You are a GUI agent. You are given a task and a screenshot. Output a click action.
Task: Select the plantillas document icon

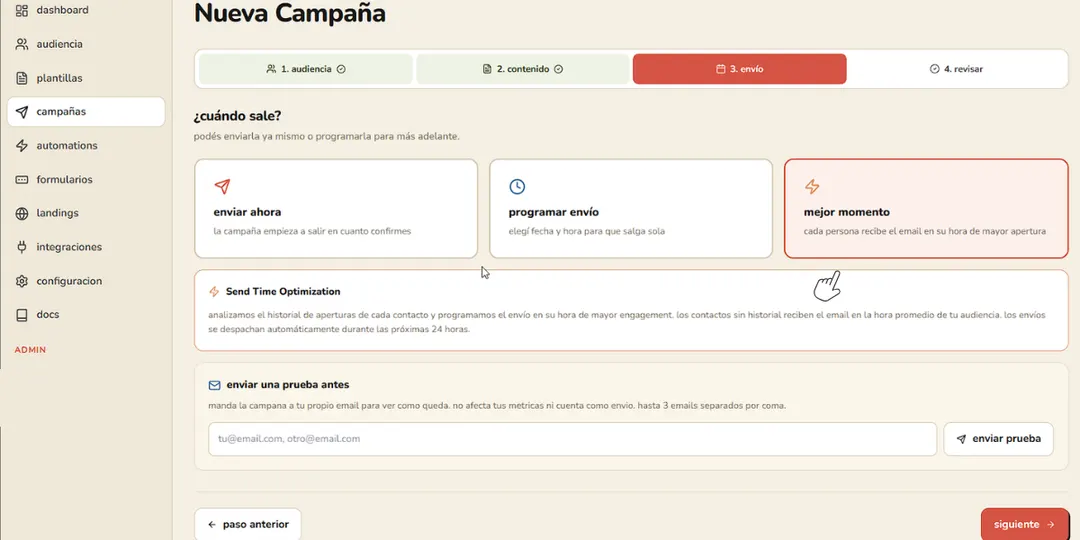(22, 78)
